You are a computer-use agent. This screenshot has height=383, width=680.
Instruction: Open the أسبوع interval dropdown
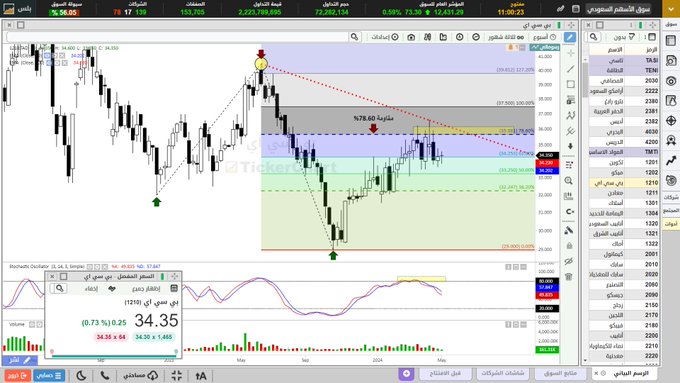pyautogui.click(x=544, y=37)
